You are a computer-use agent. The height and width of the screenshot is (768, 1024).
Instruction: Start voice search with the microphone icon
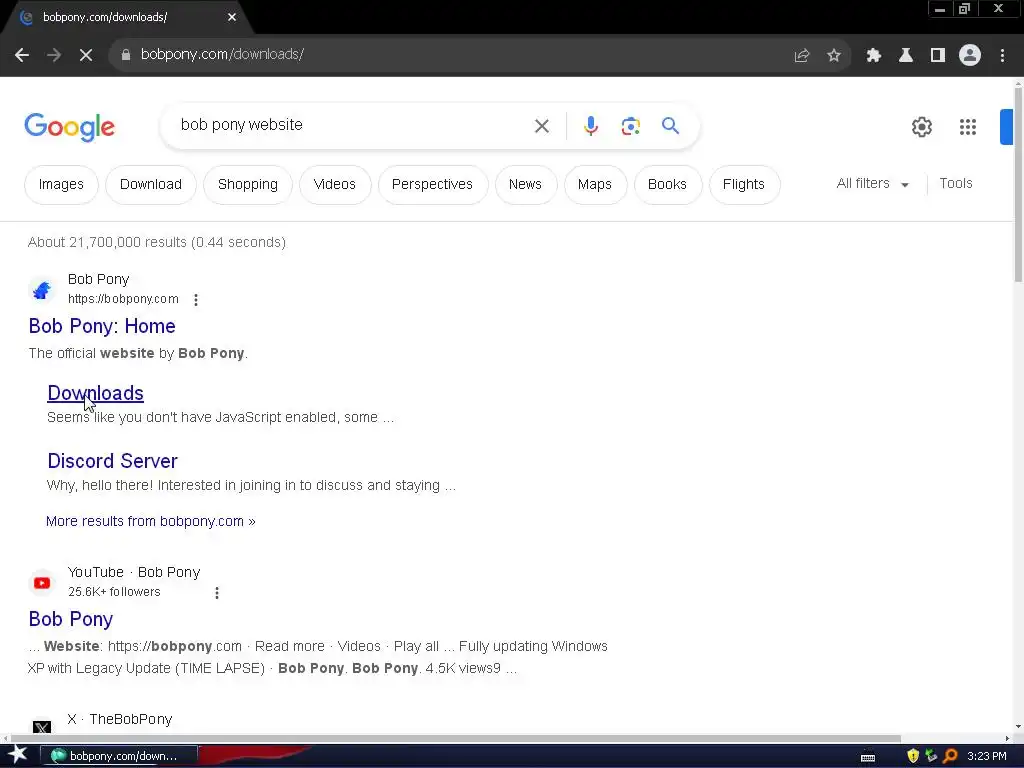tap(591, 125)
